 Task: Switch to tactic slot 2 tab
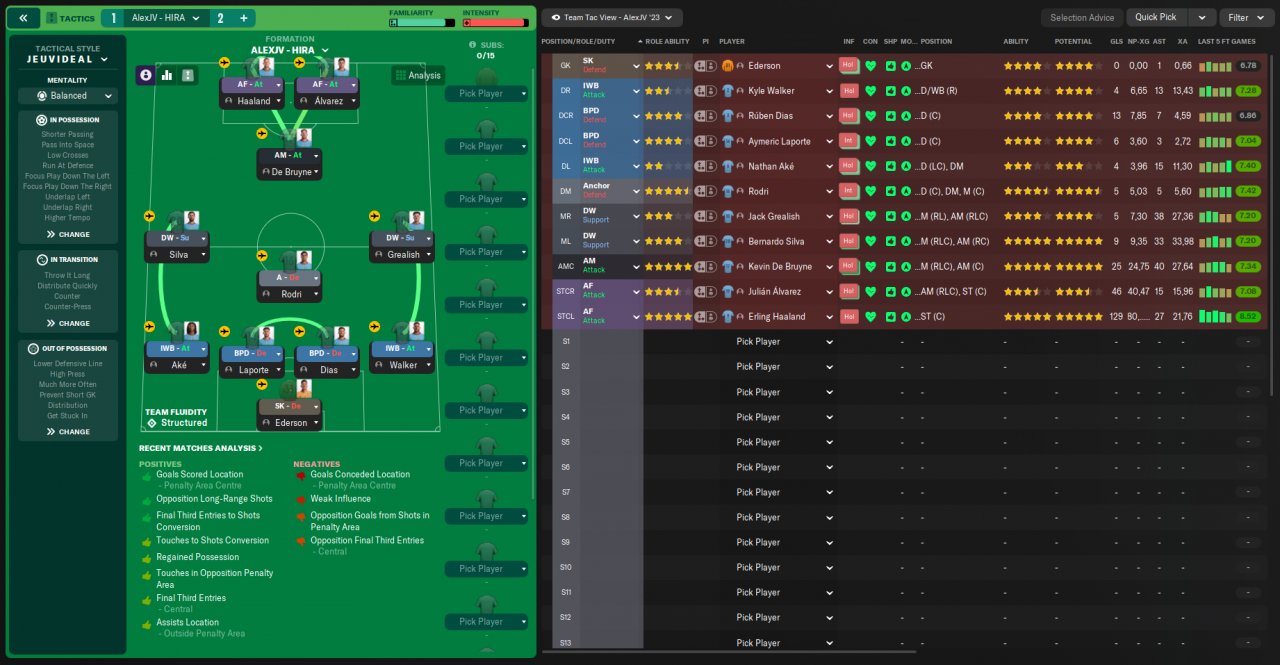coord(220,18)
